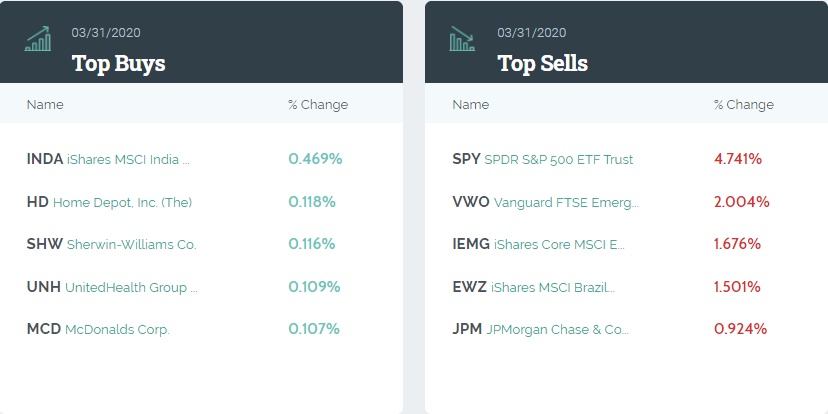Select the SHW Sherwin-Williams Co. entry
The image size is (828, 414).
coord(111,244)
